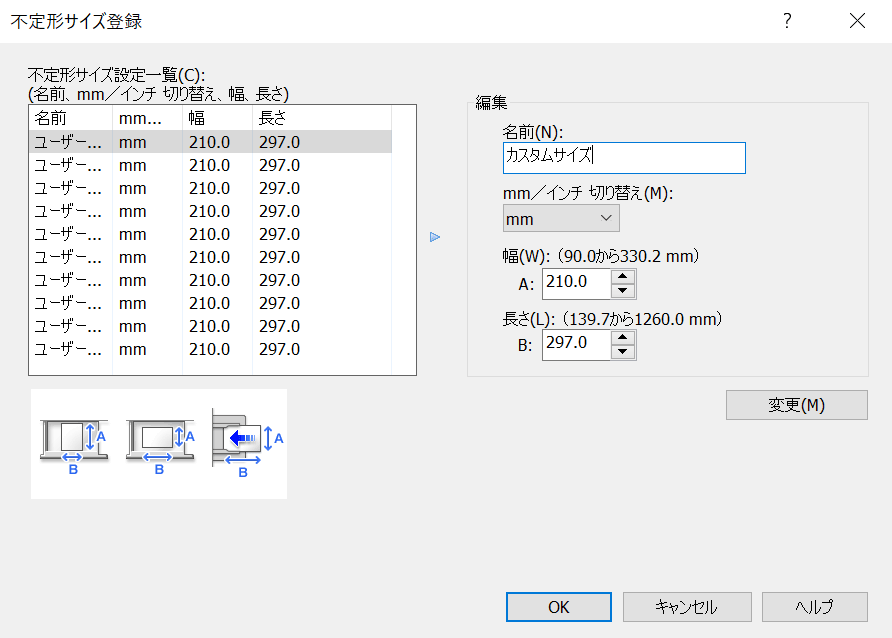Screen dimensions: 892x638
Task: Click the portrait paper orientation diagram
Action: (72, 441)
